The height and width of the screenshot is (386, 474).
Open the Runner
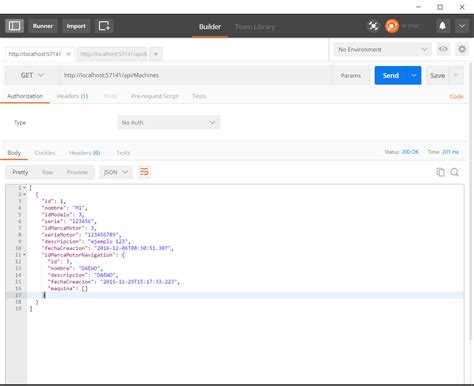coord(43,26)
